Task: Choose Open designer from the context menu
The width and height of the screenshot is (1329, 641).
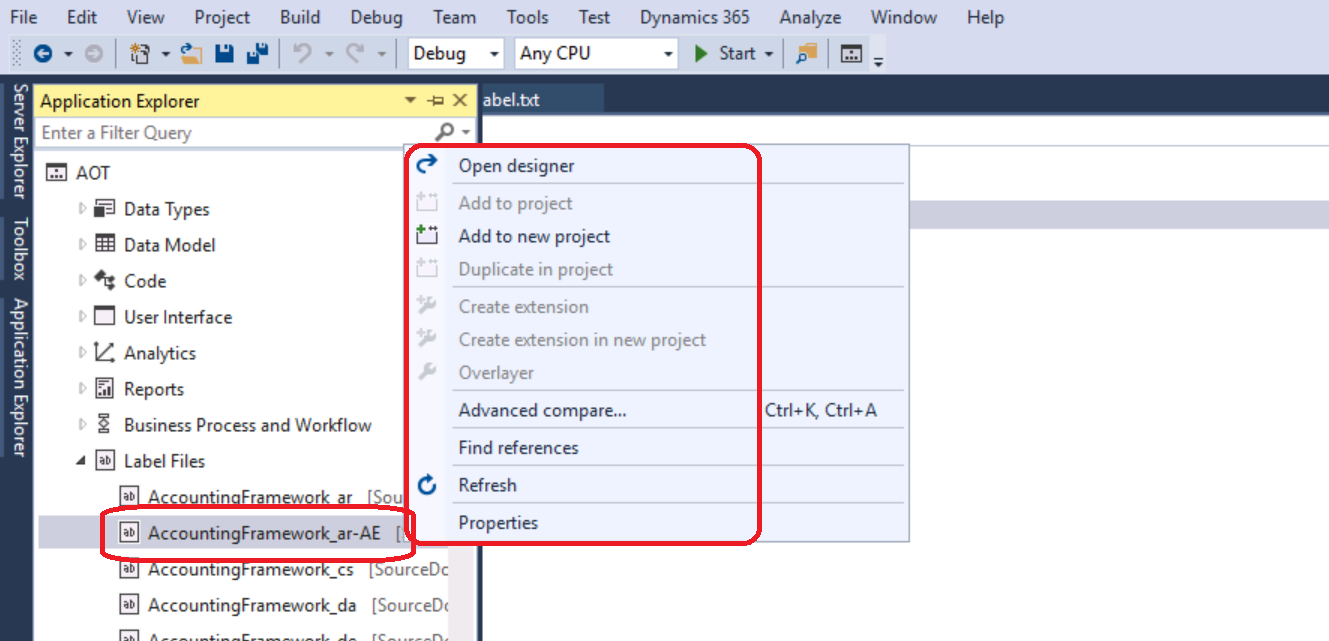Action: click(x=515, y=165)
